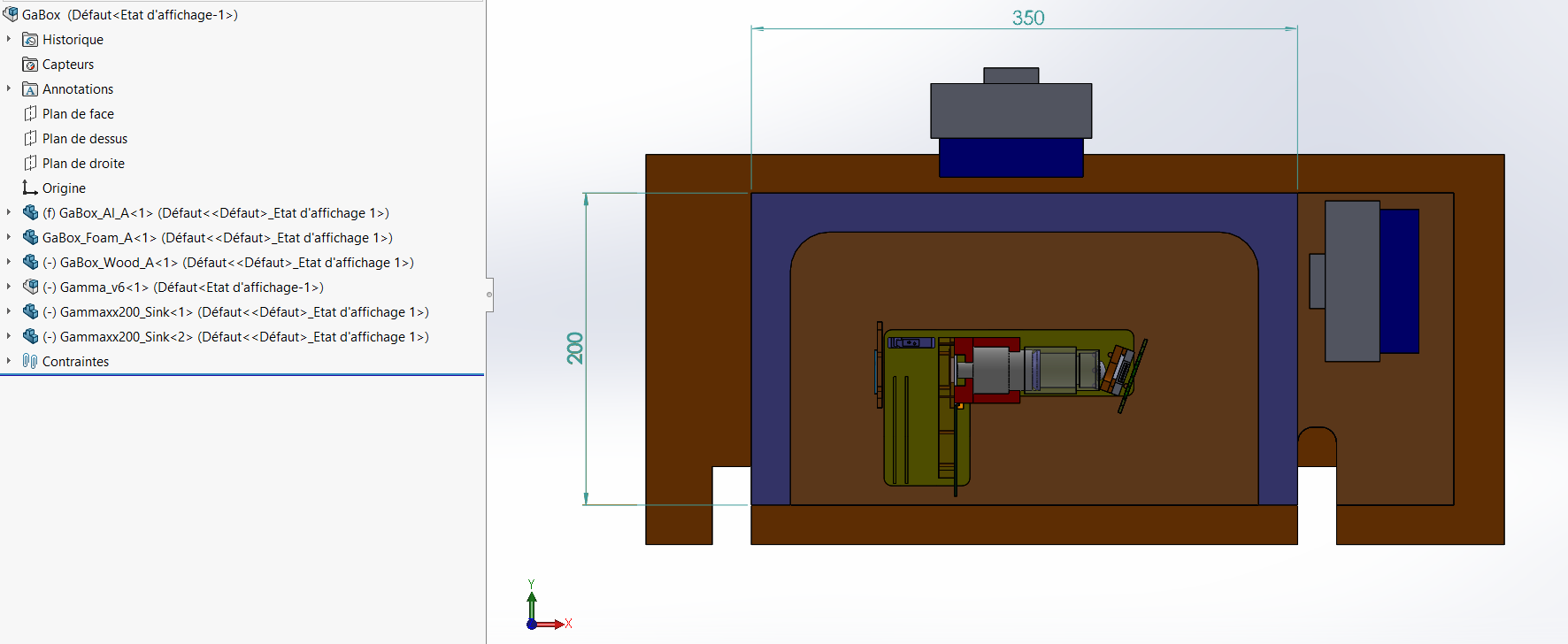The width and height of the screenshot is (1568, 644).
Task: Select (f) GaBox_Al_A<1> component row
Action: [216, 213]
